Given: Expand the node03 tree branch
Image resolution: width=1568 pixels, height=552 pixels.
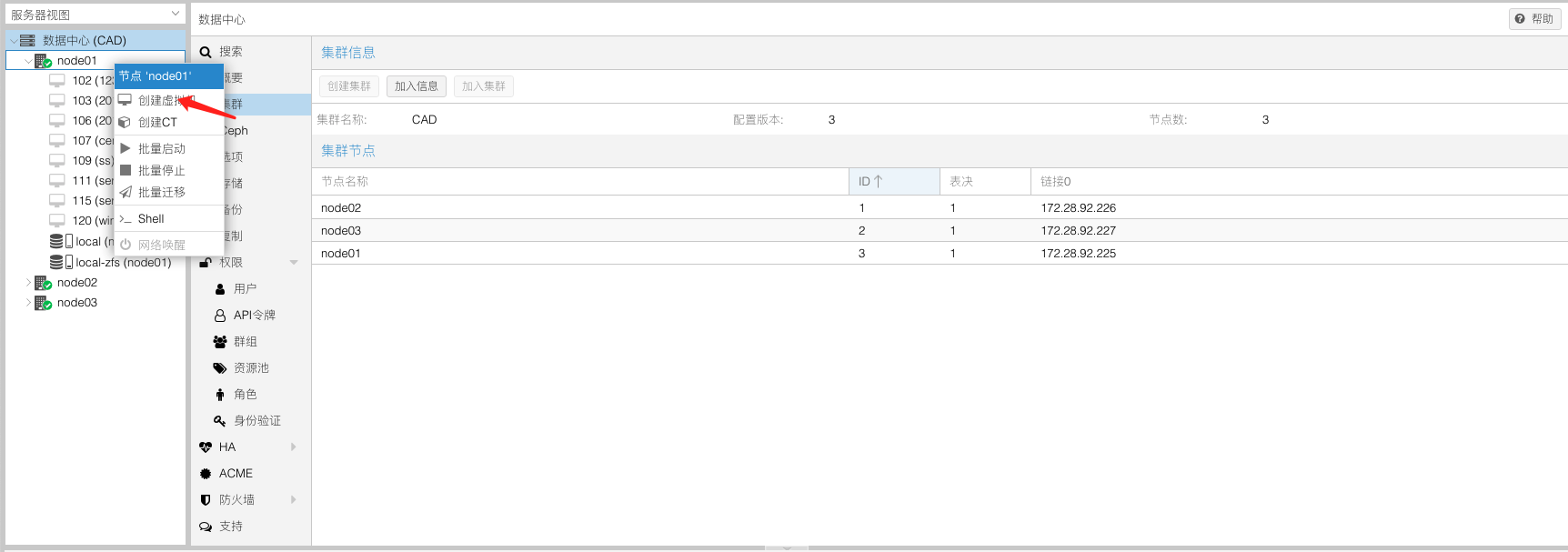Looking at the screenshot, I should point(28,303).
